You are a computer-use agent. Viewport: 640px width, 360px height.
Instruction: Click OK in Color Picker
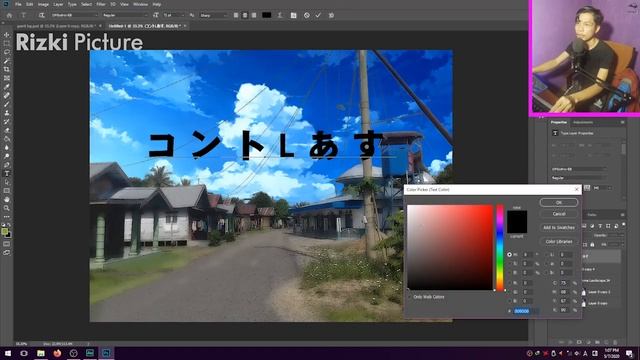coord(559,202)
